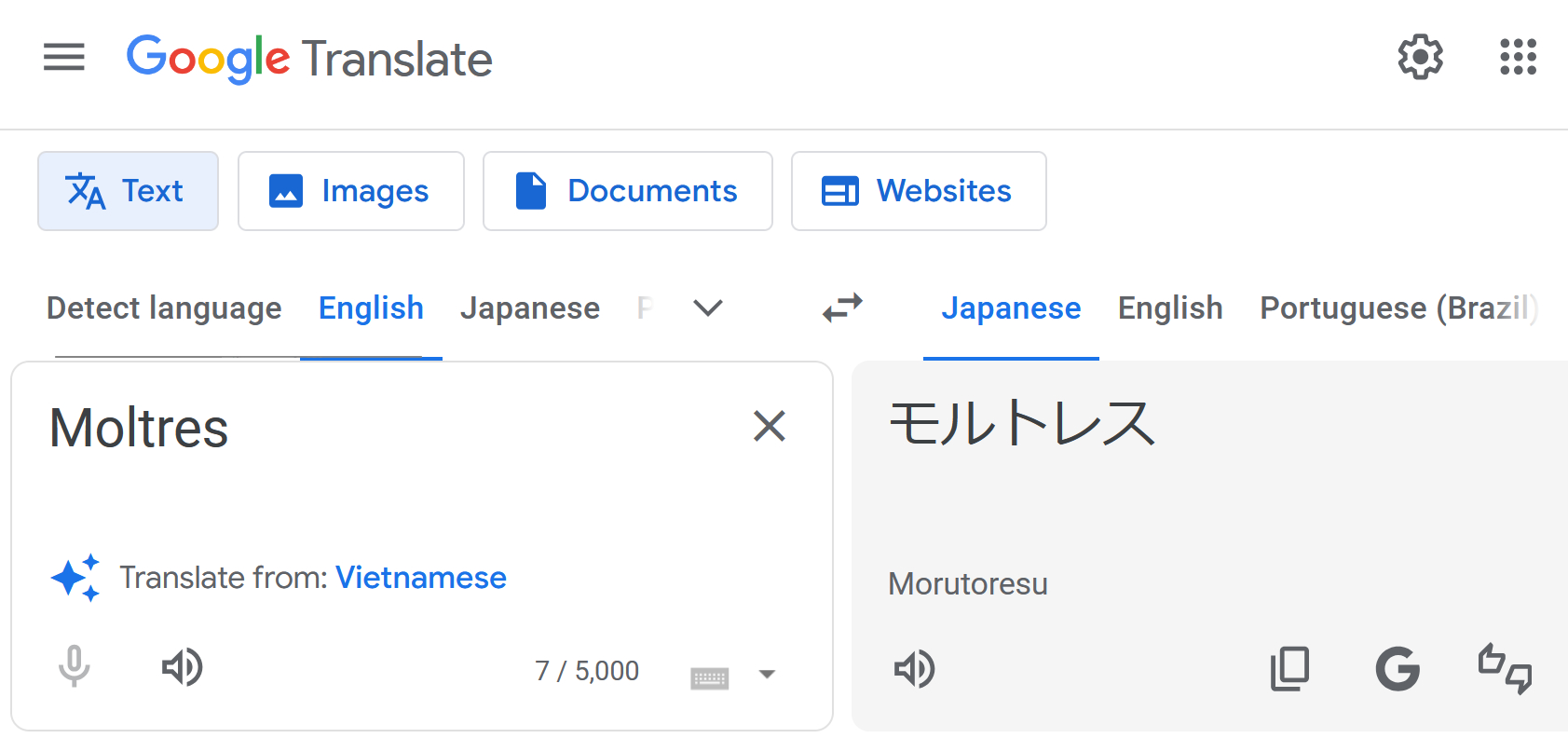The height and width of the screenshot is (738, 1568).
Task: Choose Japanese as source language
Action: (529, 308)
